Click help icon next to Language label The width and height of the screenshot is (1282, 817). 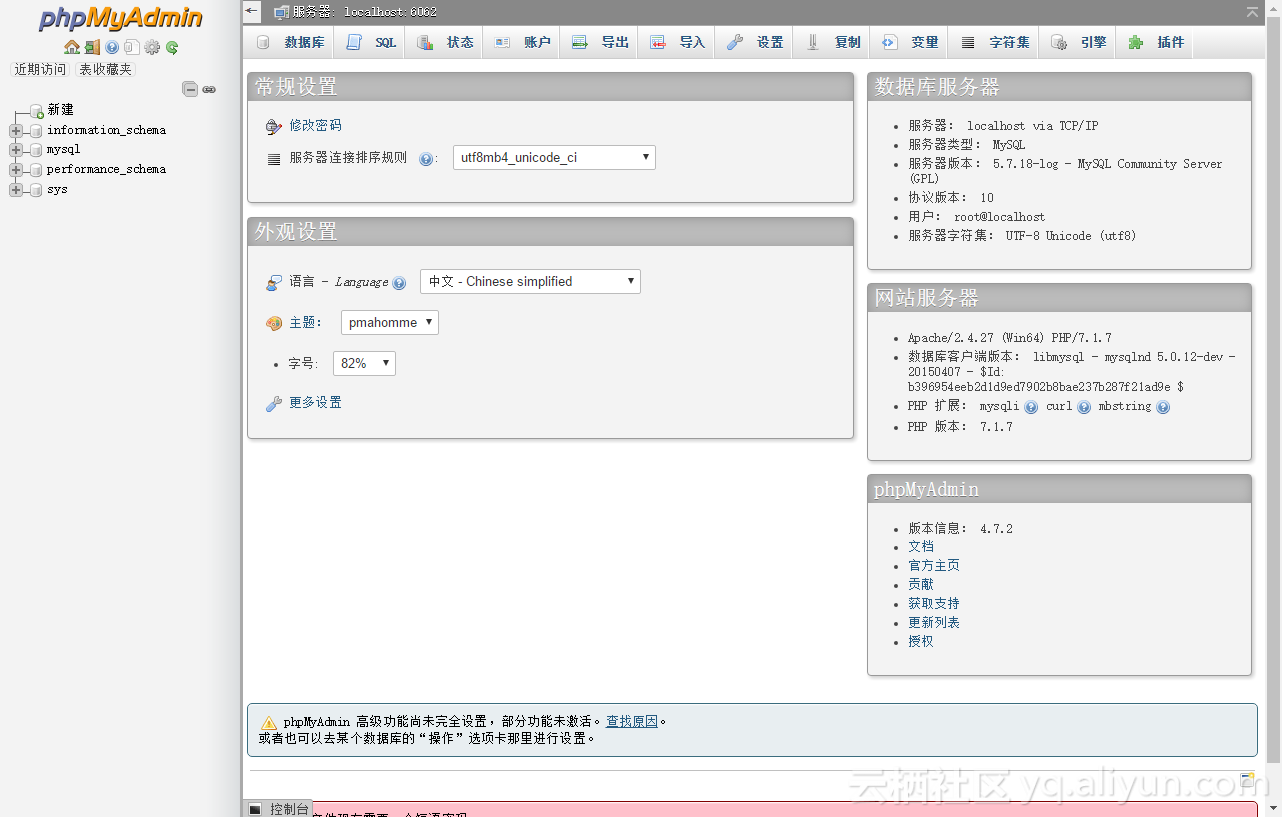399,283
